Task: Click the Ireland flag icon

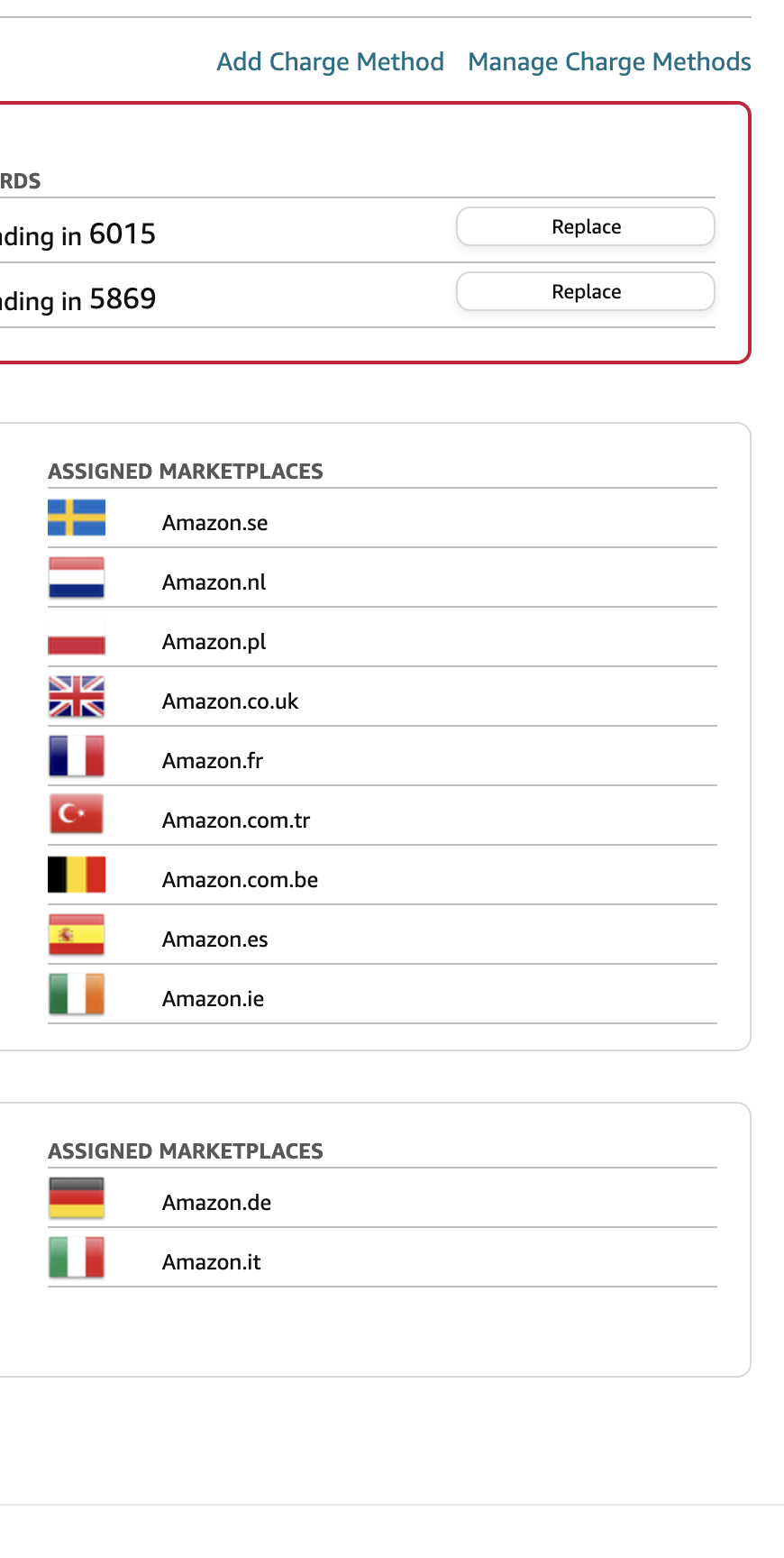Action: [x=77, y=994]
